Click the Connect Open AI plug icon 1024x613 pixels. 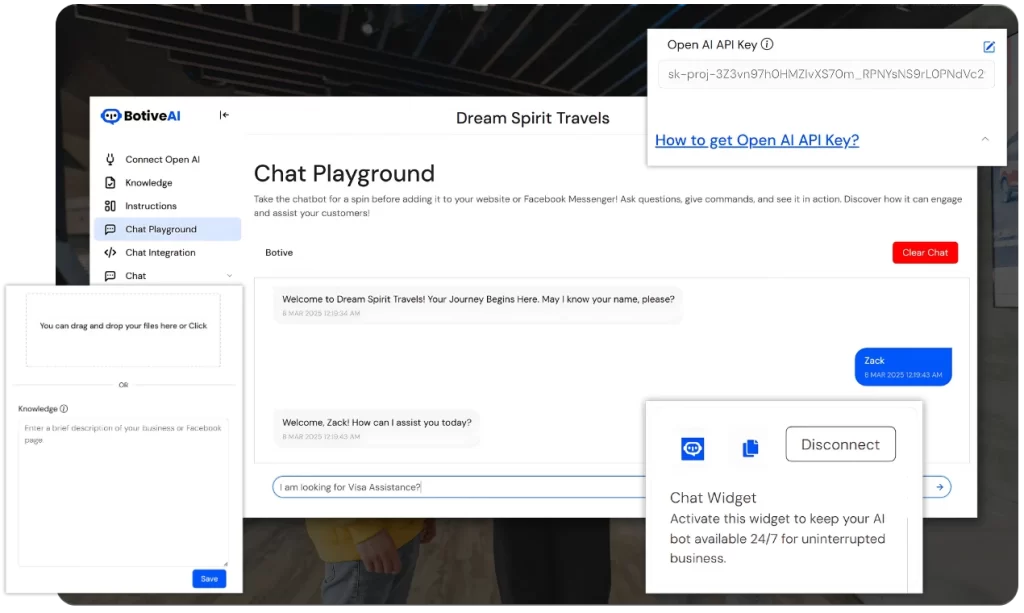click(x=110, y=160)
